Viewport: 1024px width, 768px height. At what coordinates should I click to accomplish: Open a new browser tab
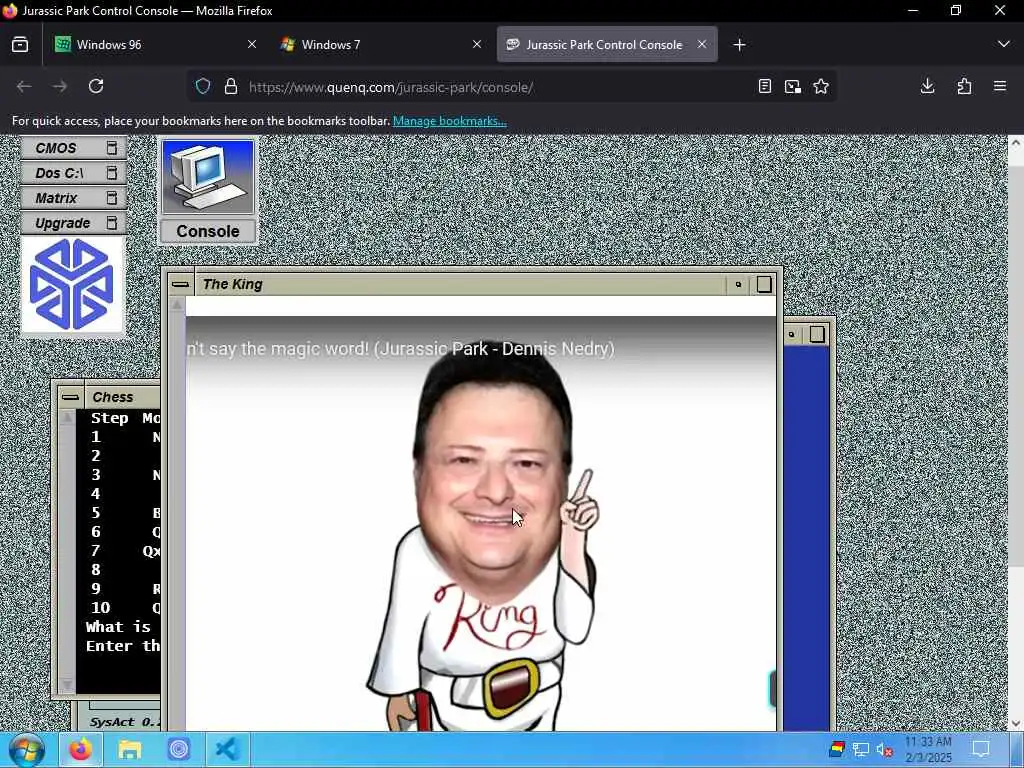[x=739, y=44]
